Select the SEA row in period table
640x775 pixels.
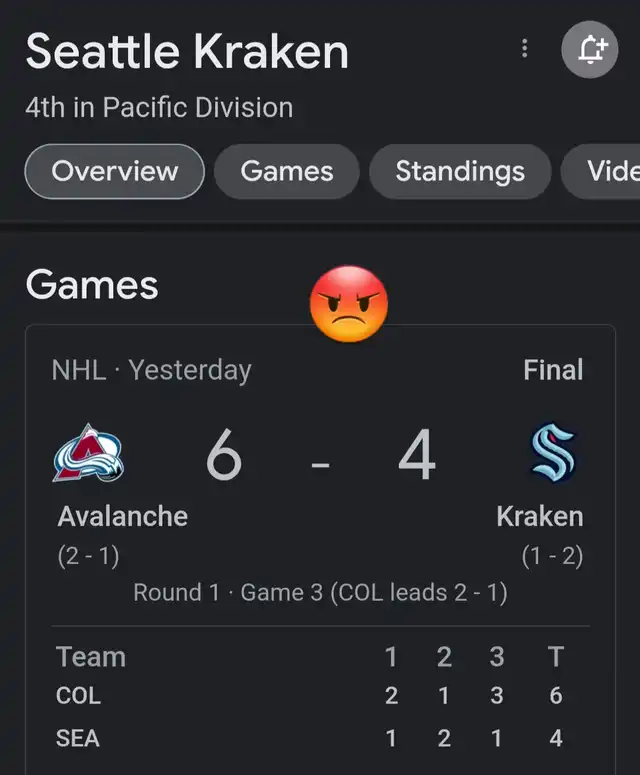[320, 738]
